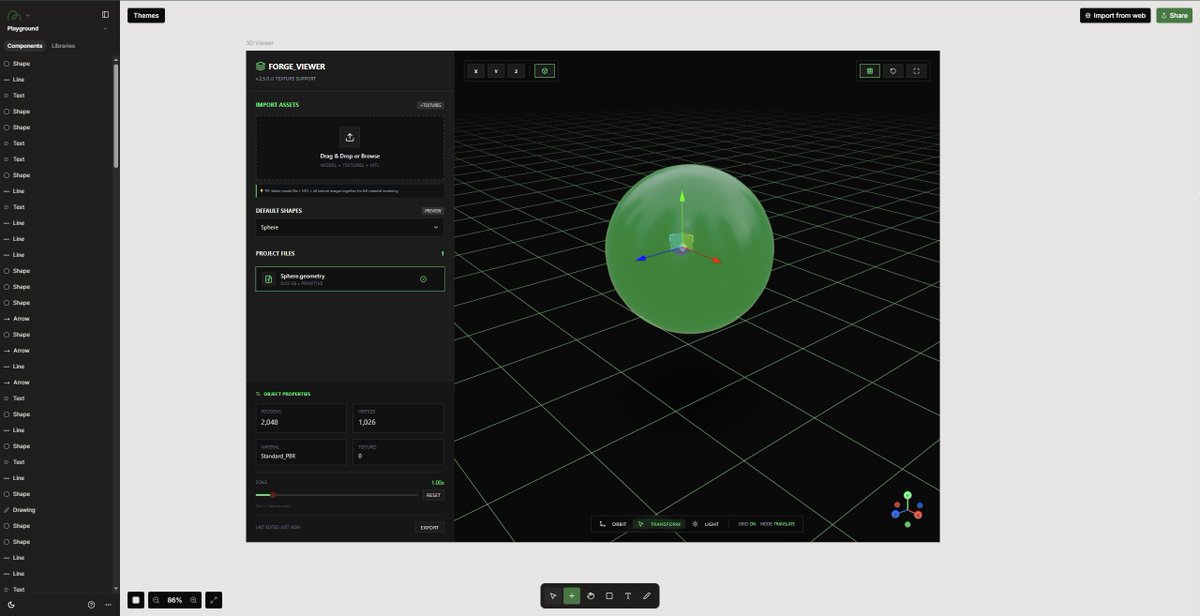The width and height of the screenshot is (1200, 616).
Task: Click the 86% zoom level value
Action: point(175,600)
